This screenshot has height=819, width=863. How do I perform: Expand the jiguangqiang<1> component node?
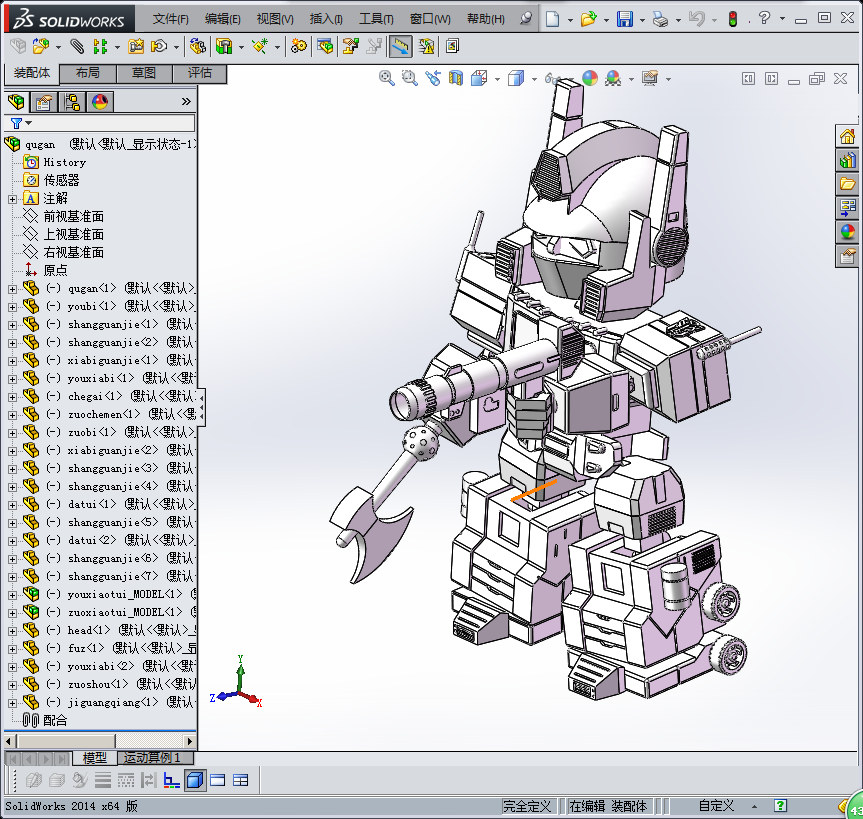tap(12, 702)
